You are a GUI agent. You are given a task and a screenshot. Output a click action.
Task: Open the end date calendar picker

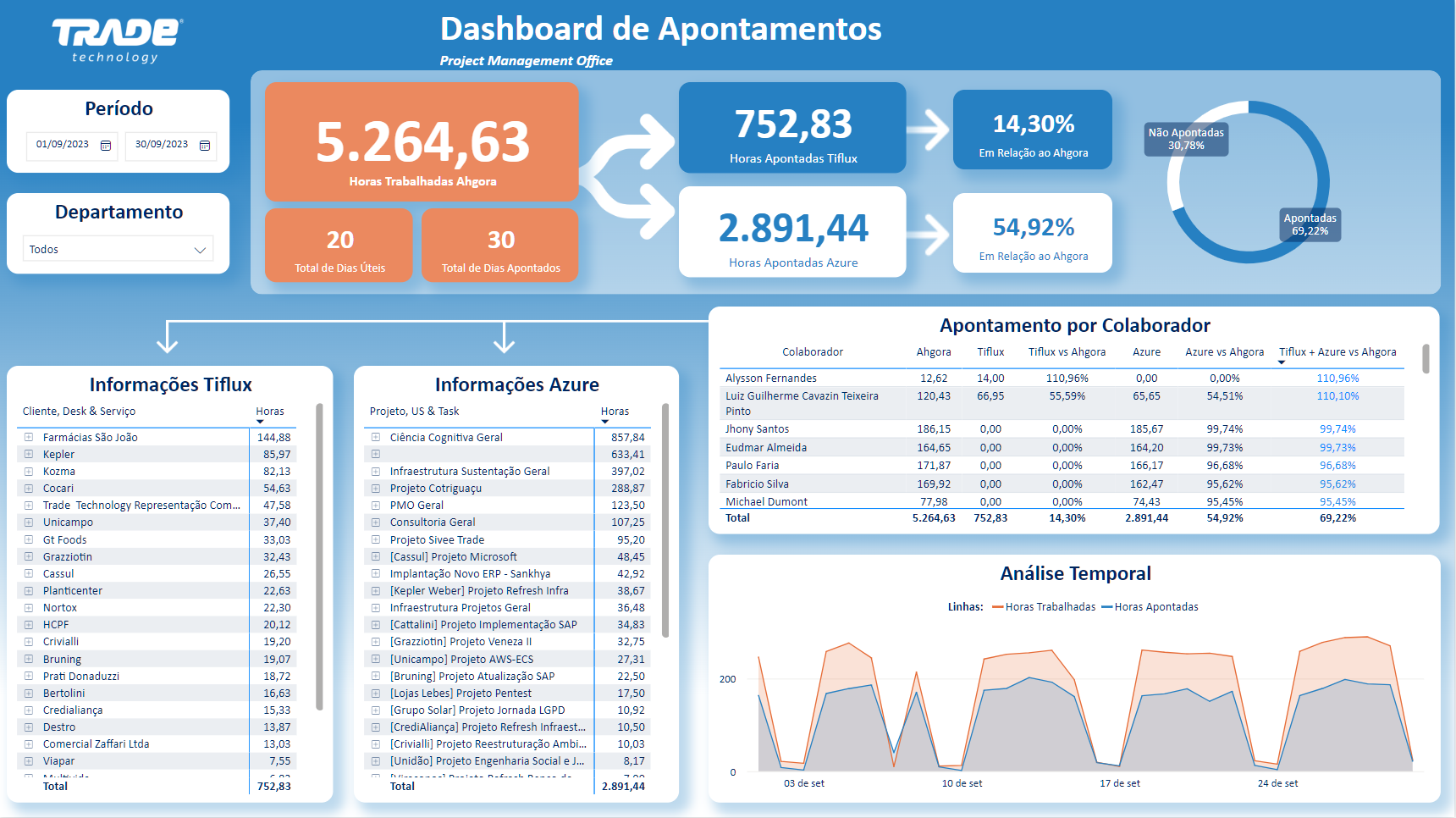coord(204,145)
